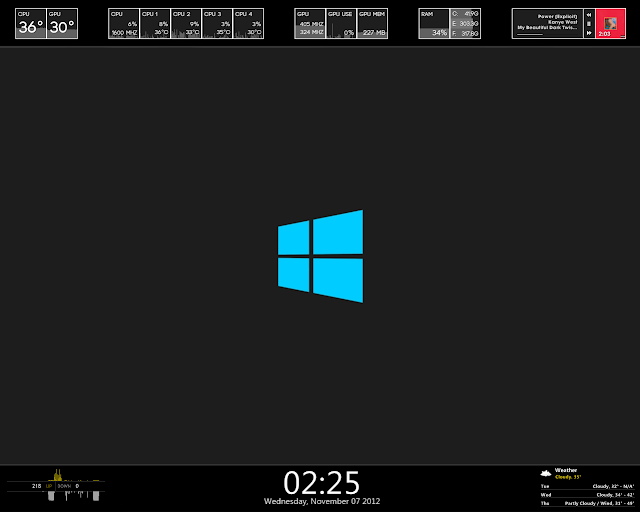Image resolution: width=640 pixels, height=512 pixels.
Task: Click the album cover thumbnail in the music player
Action: coord(611,23)
